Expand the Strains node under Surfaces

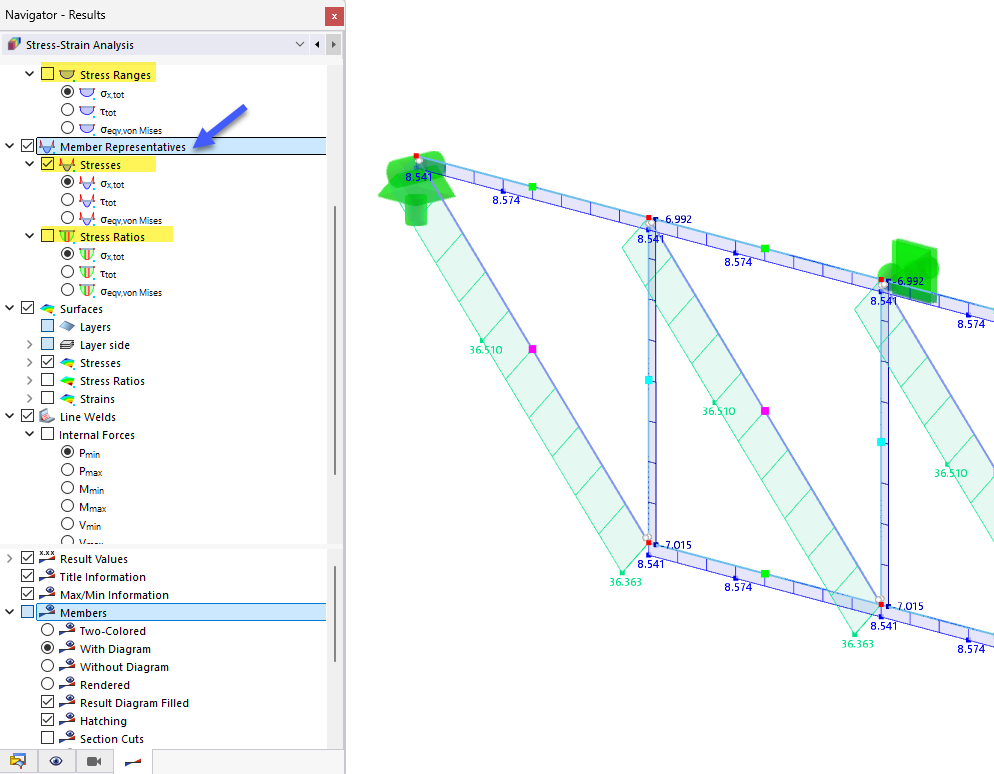[x=29, y=398]
